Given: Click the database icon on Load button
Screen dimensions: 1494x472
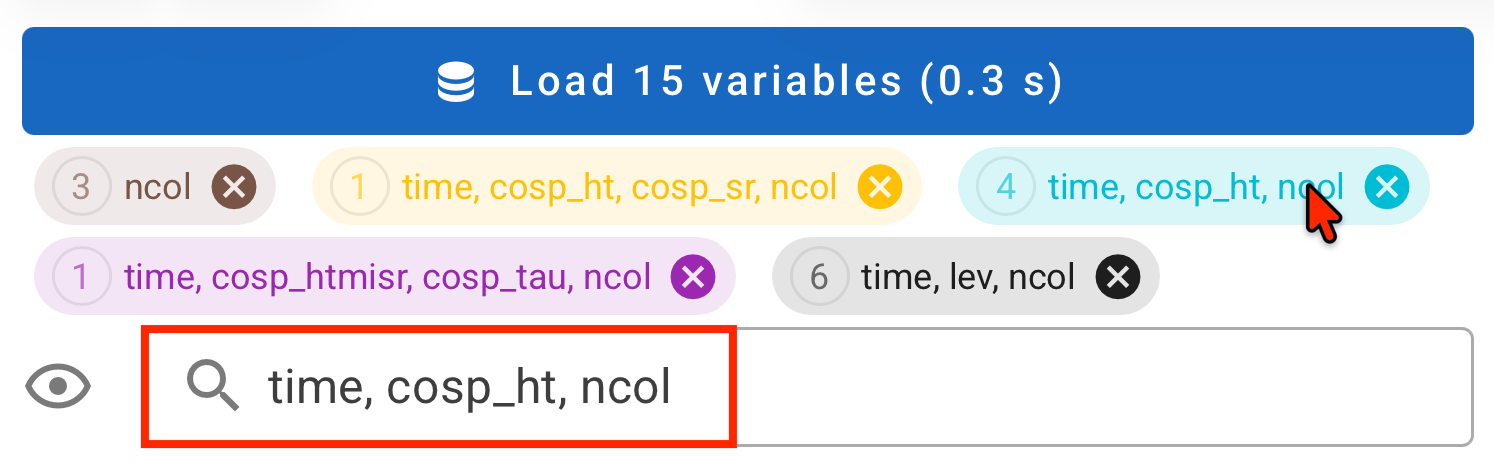Looking at the screenshot, I should (456, 82).
